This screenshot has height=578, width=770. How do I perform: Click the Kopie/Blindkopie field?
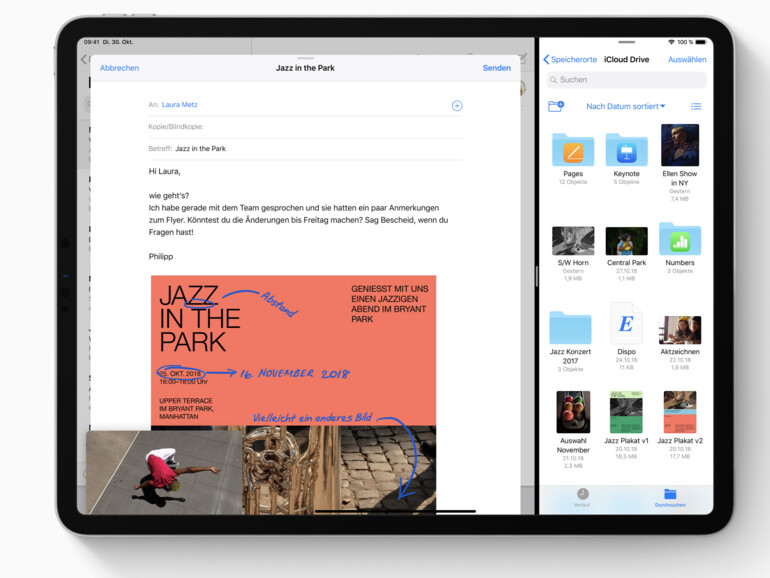point(305,127)
